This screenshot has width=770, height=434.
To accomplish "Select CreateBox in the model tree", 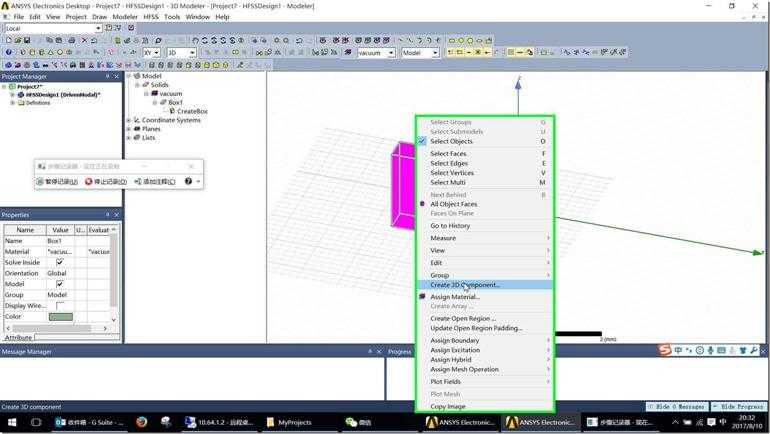I will (192, 111).
